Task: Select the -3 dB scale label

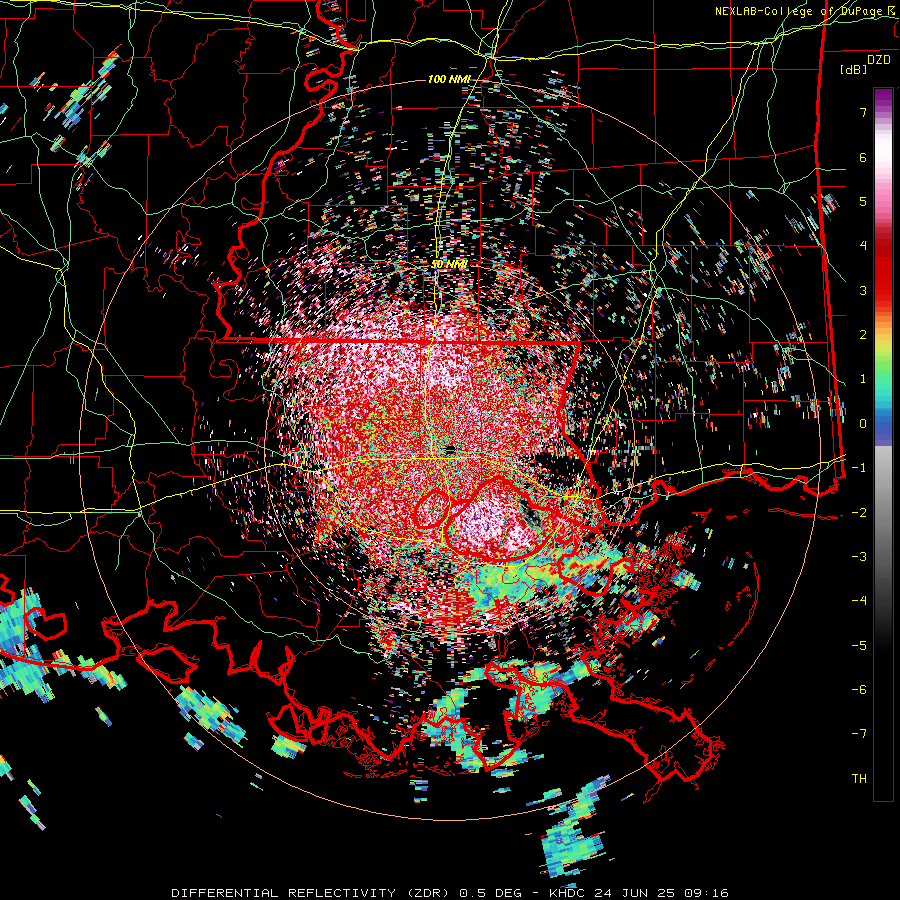Action: (x=859, y=557)
